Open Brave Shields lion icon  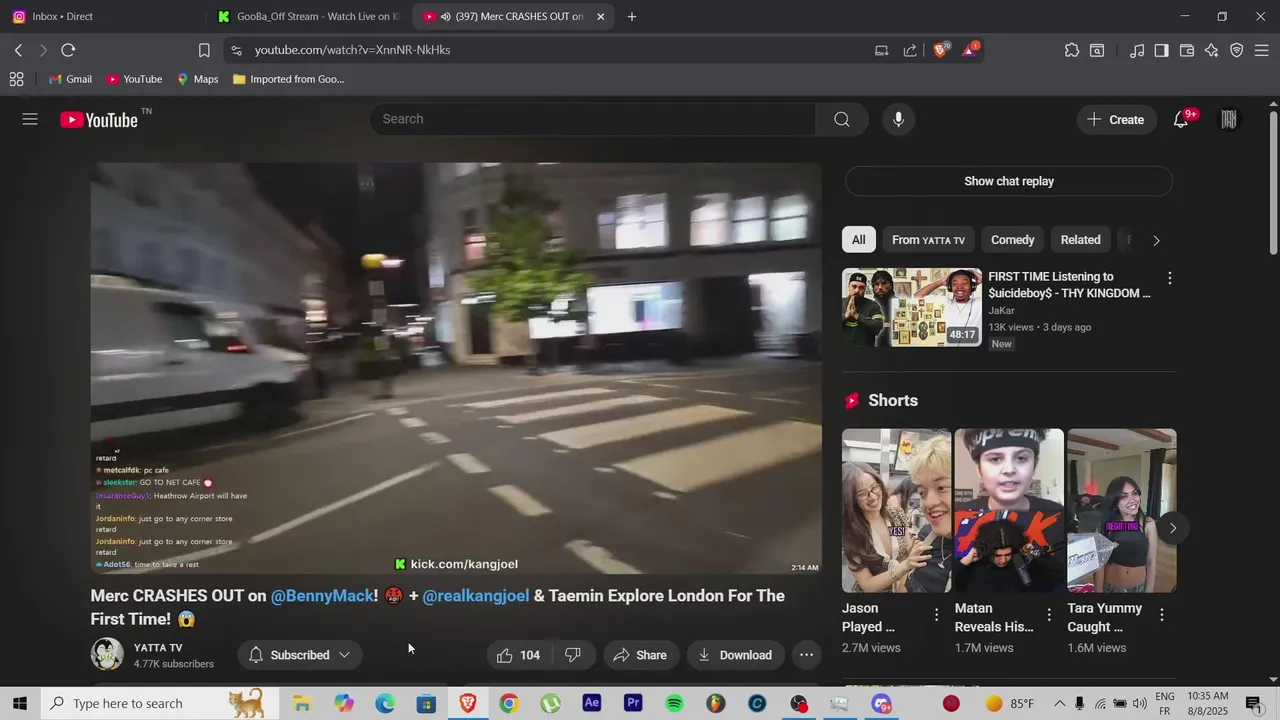941,50
